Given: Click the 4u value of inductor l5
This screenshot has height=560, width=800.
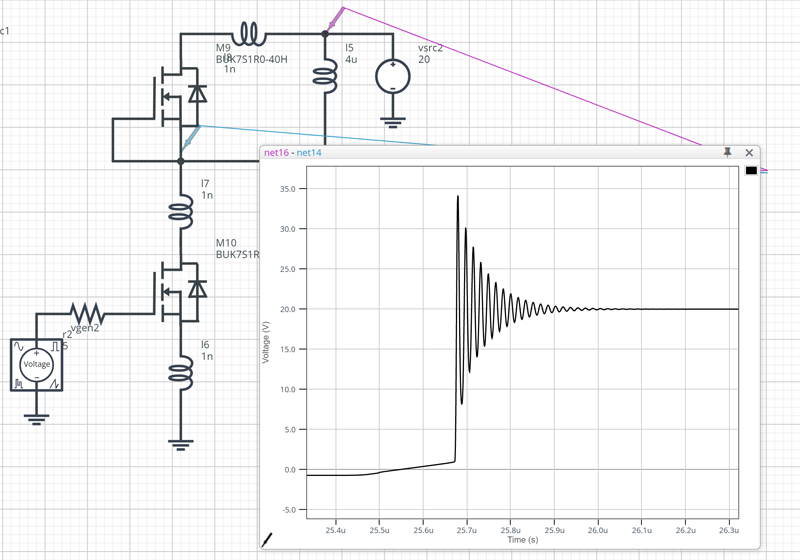Looking at the screenshot, I should click(351, 59).
